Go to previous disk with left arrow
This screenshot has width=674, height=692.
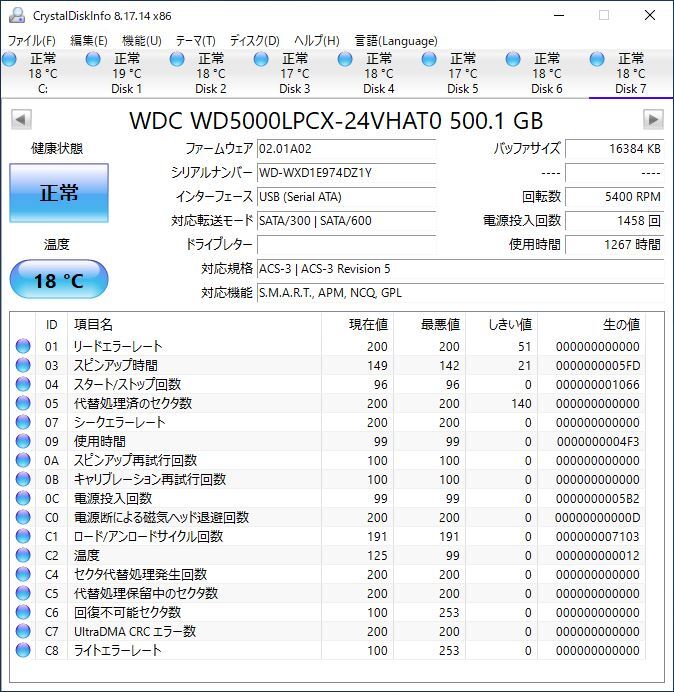click(21, 120)
